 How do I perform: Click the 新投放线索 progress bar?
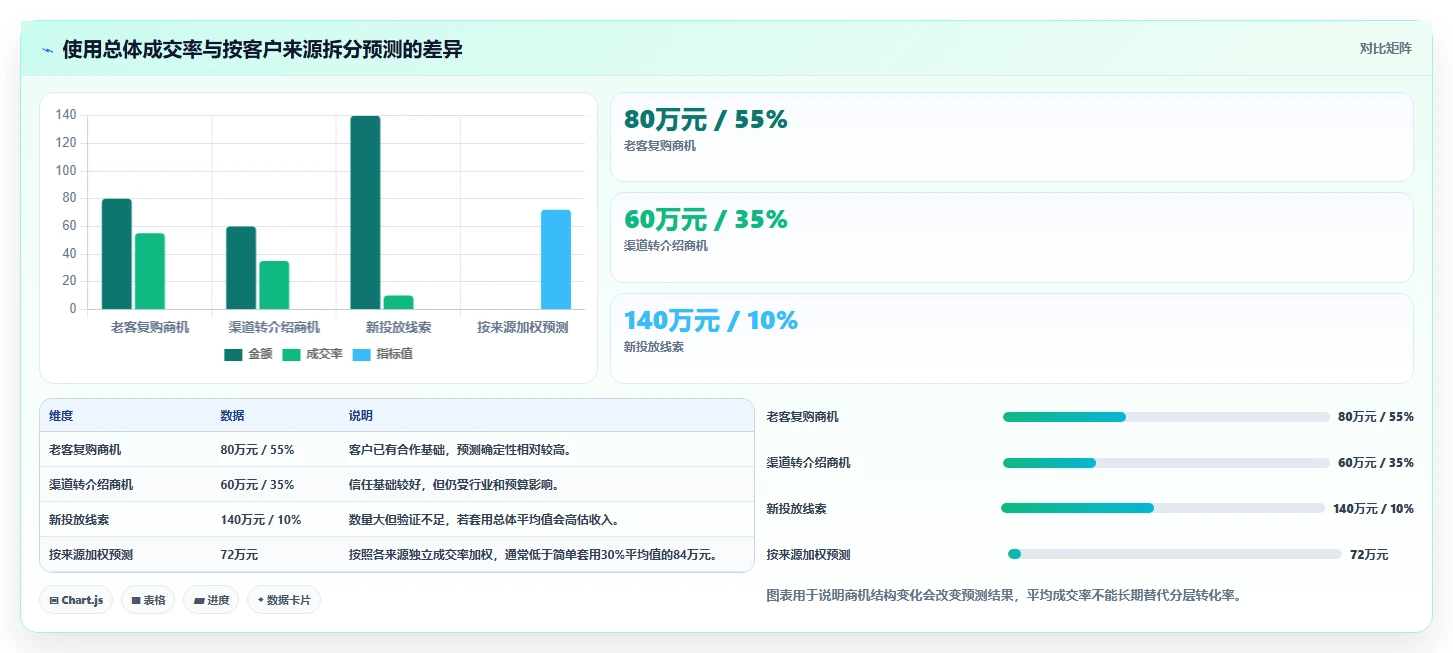point(1163,508)
